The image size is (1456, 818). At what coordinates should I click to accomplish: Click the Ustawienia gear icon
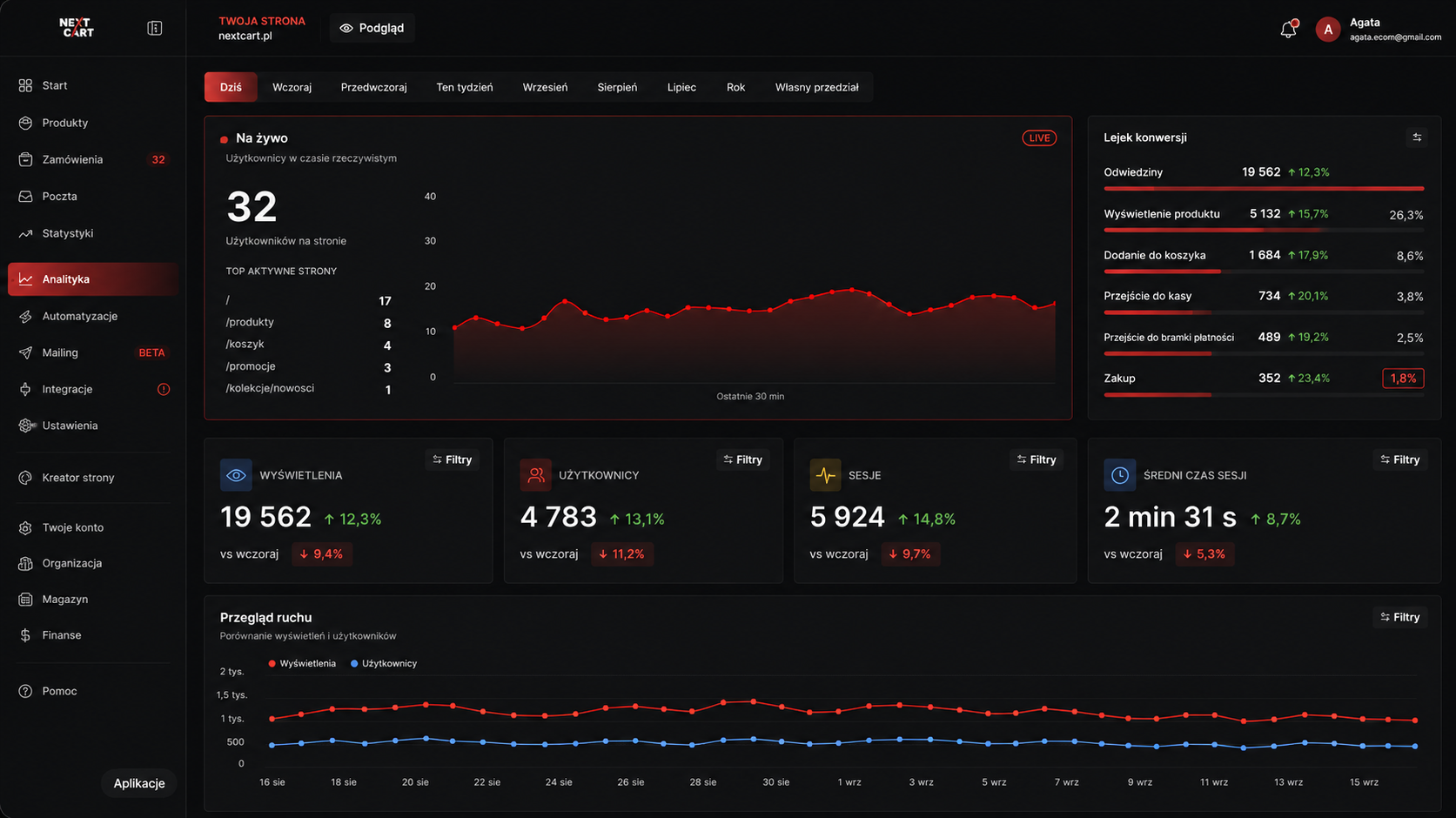25,426
